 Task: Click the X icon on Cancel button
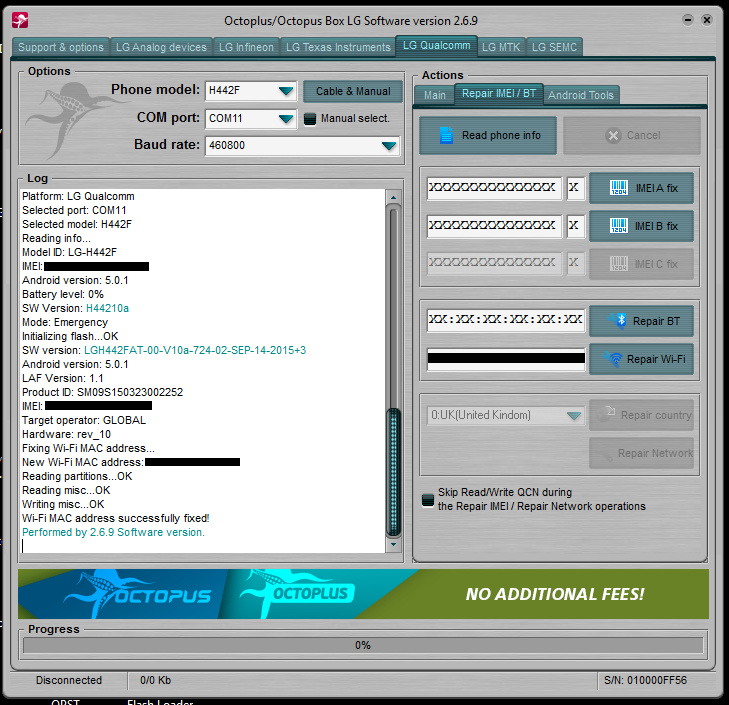click(x=613, y=135)
